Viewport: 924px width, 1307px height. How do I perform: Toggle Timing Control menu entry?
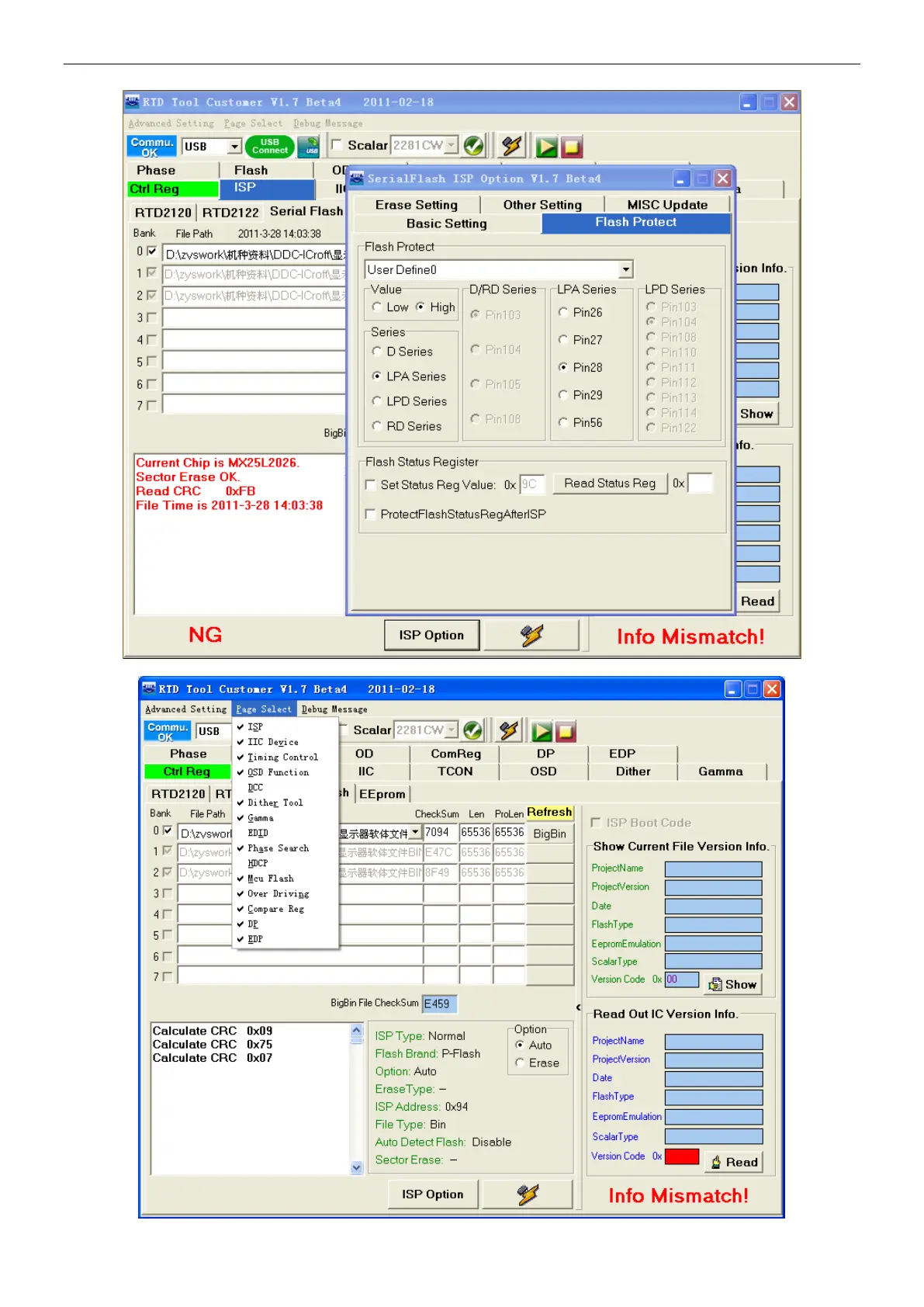(282, 758)
